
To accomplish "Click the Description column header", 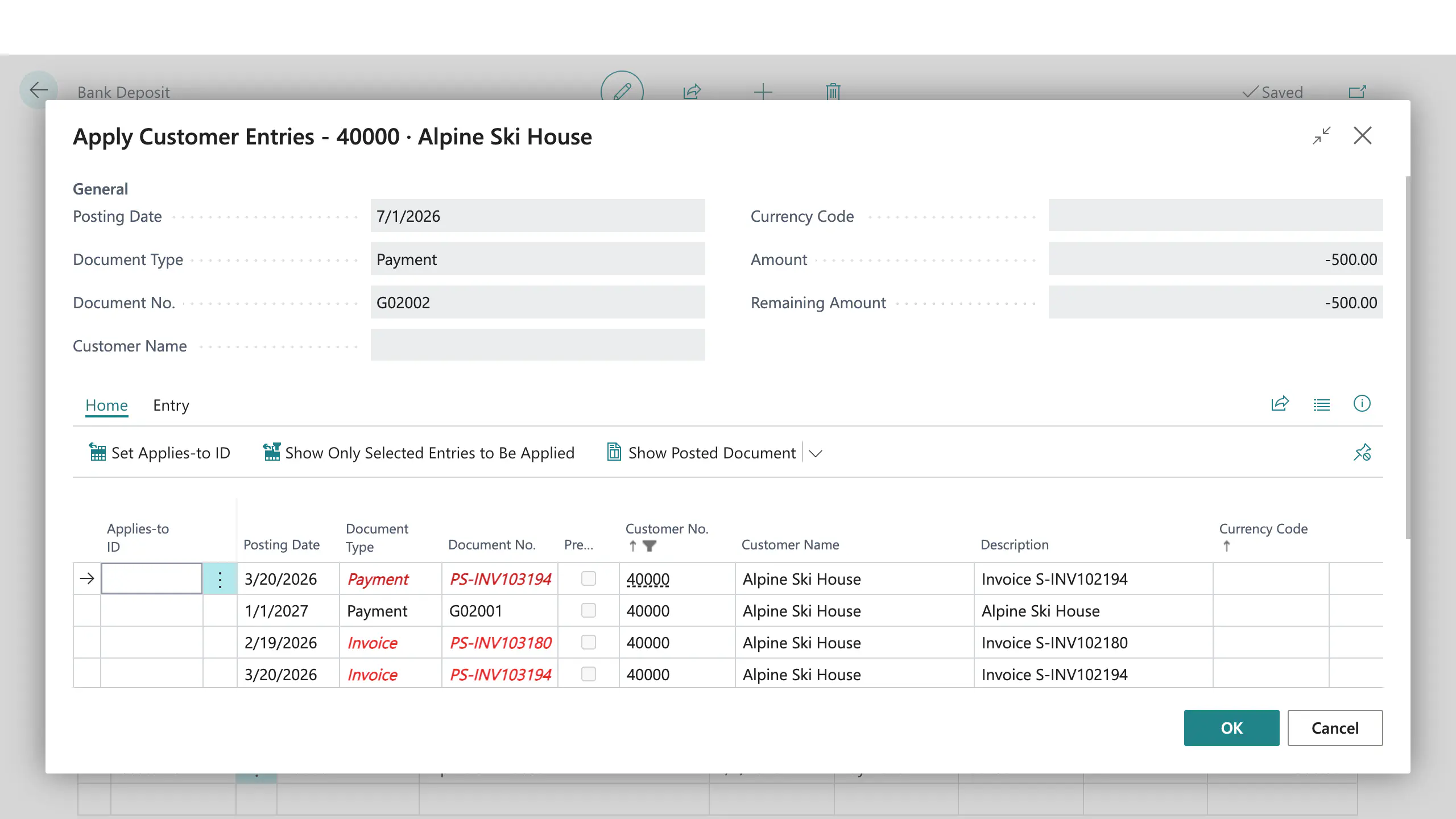I will coord(1014,545).
